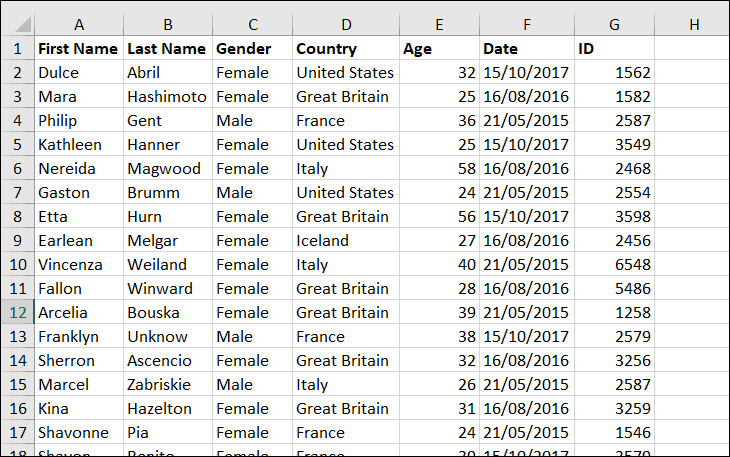Select column A header

pyautogui.click(x=78, y=24)
